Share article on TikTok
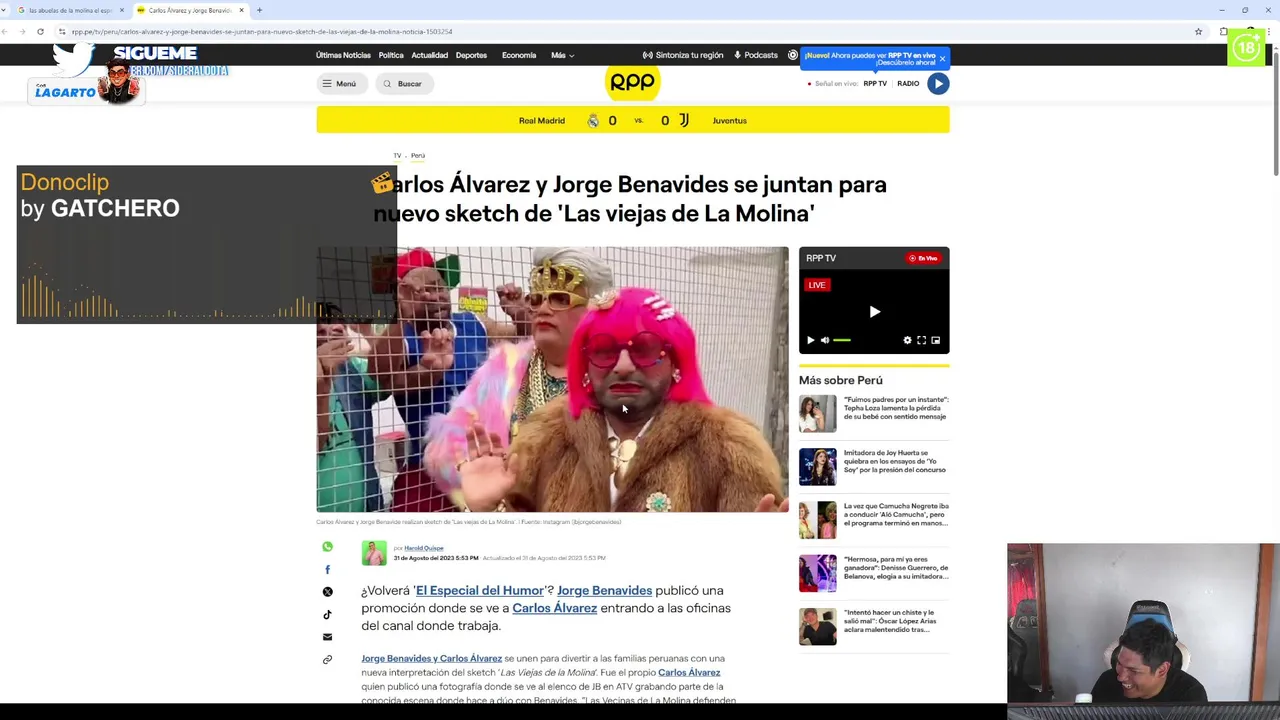The height and width of the screenshot is (720, 1280). point(327,615)
